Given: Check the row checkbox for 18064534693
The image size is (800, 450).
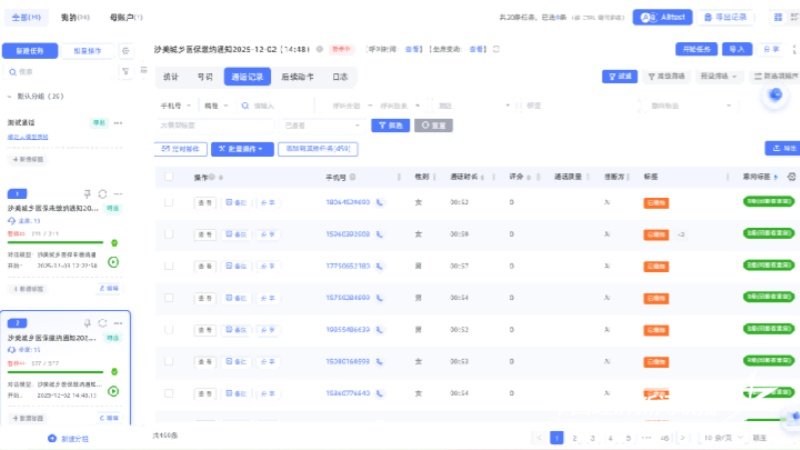Looking at the screenshot, I should 169,202.
